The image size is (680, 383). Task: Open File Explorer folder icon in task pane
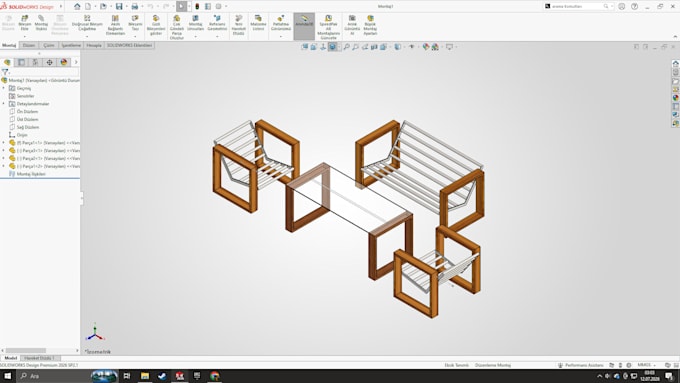676,81
